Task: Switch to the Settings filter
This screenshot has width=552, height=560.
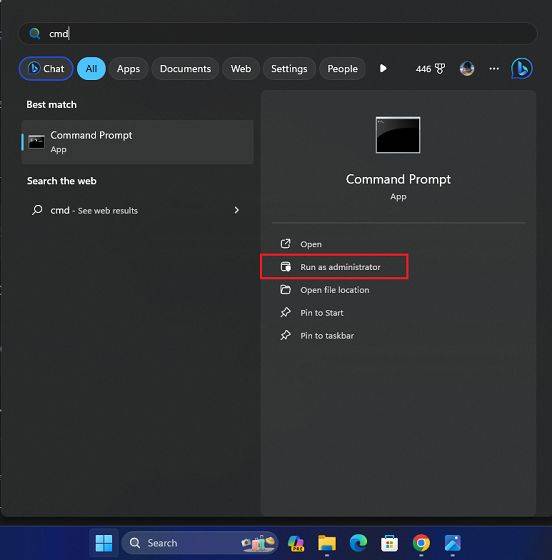Action: [x=289, y=69]
